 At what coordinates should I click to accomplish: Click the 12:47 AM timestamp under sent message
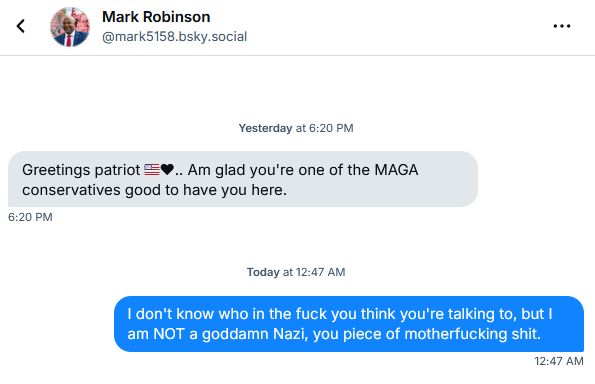click(x=559, y=361)
